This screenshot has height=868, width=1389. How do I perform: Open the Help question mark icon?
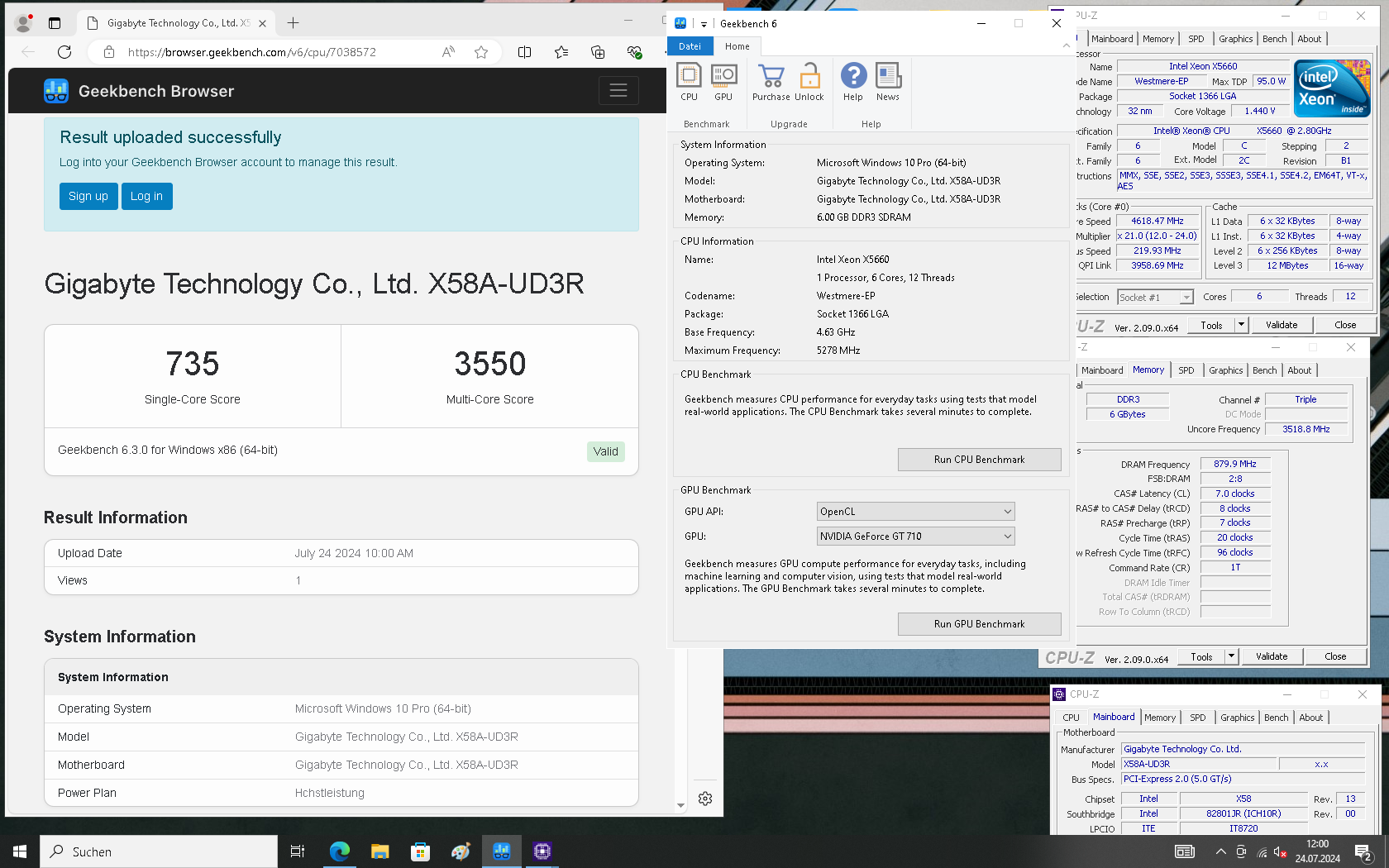pyautogui.click(x=853, y=82)
